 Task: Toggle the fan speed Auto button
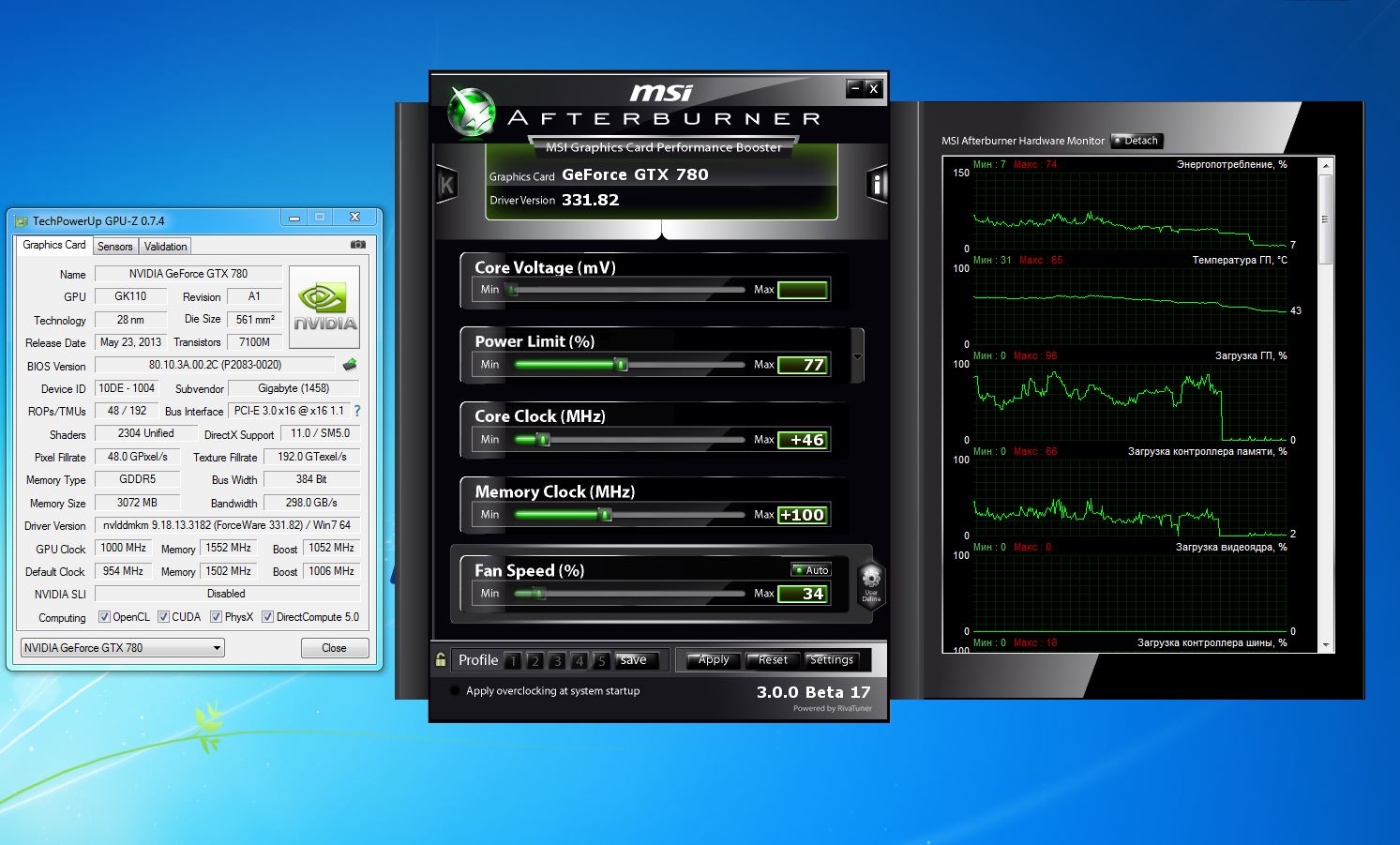click(x=811, y=569)
